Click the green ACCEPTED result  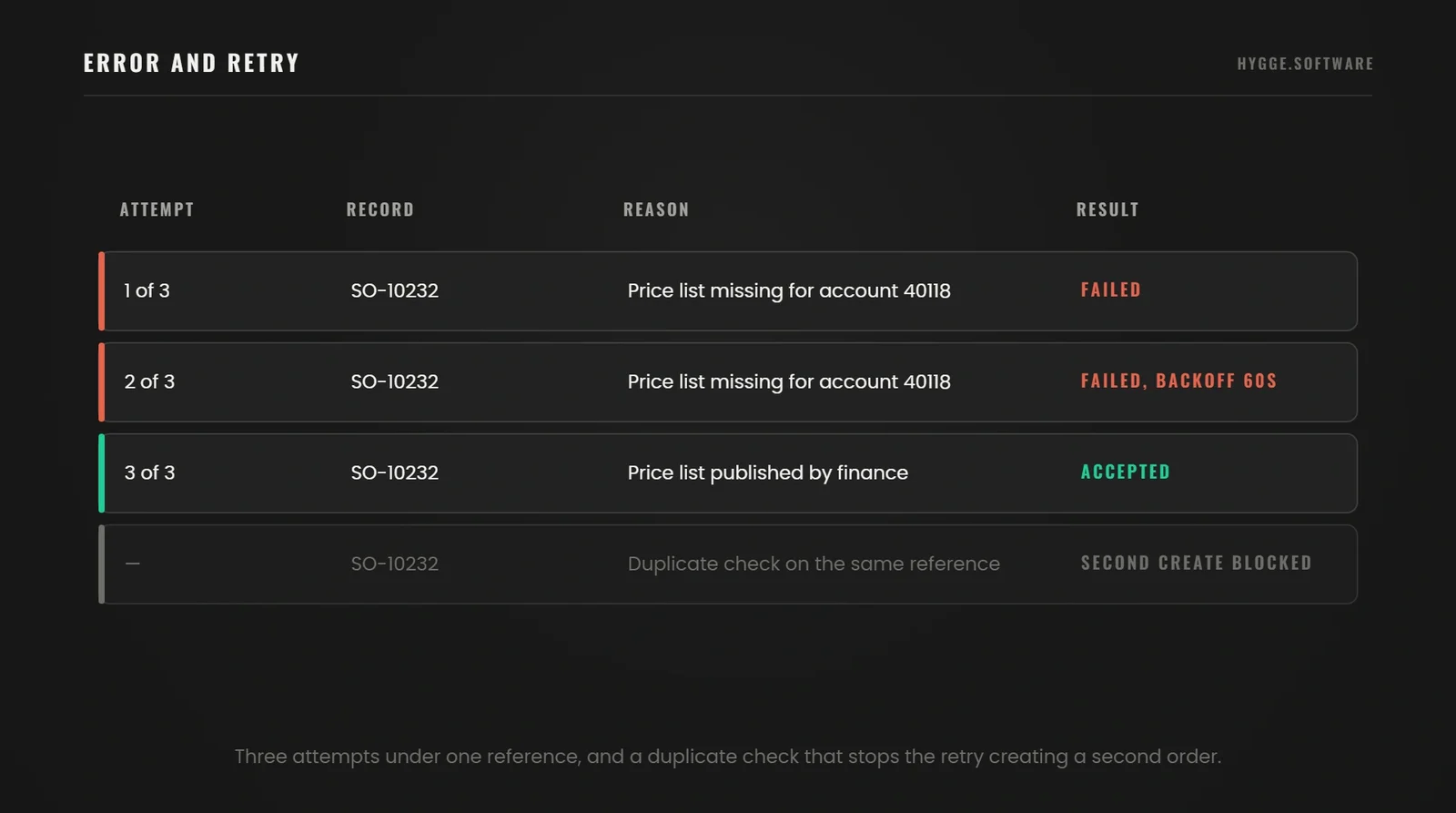click(x=1126, y=472)
